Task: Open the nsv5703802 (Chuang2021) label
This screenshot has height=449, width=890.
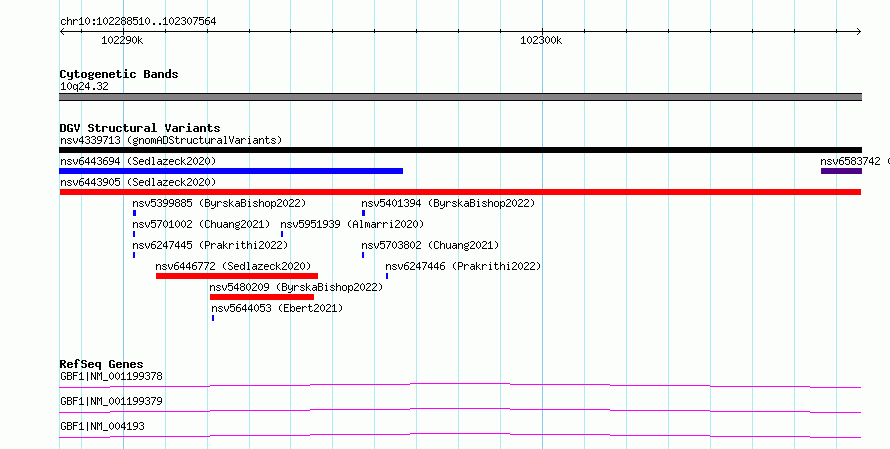Action: (430, 245)
